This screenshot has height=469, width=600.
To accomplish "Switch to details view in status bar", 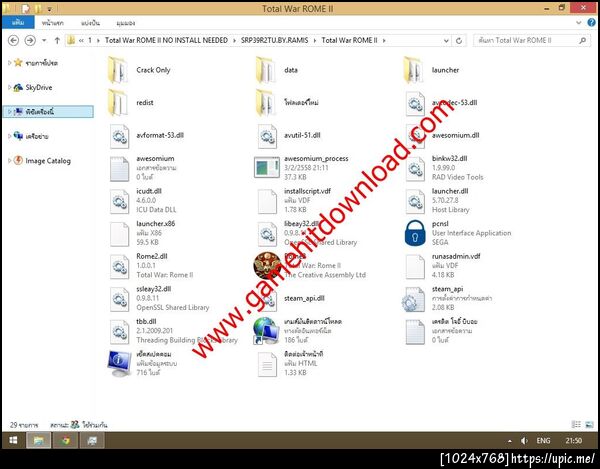I will [x=576, y=425].
